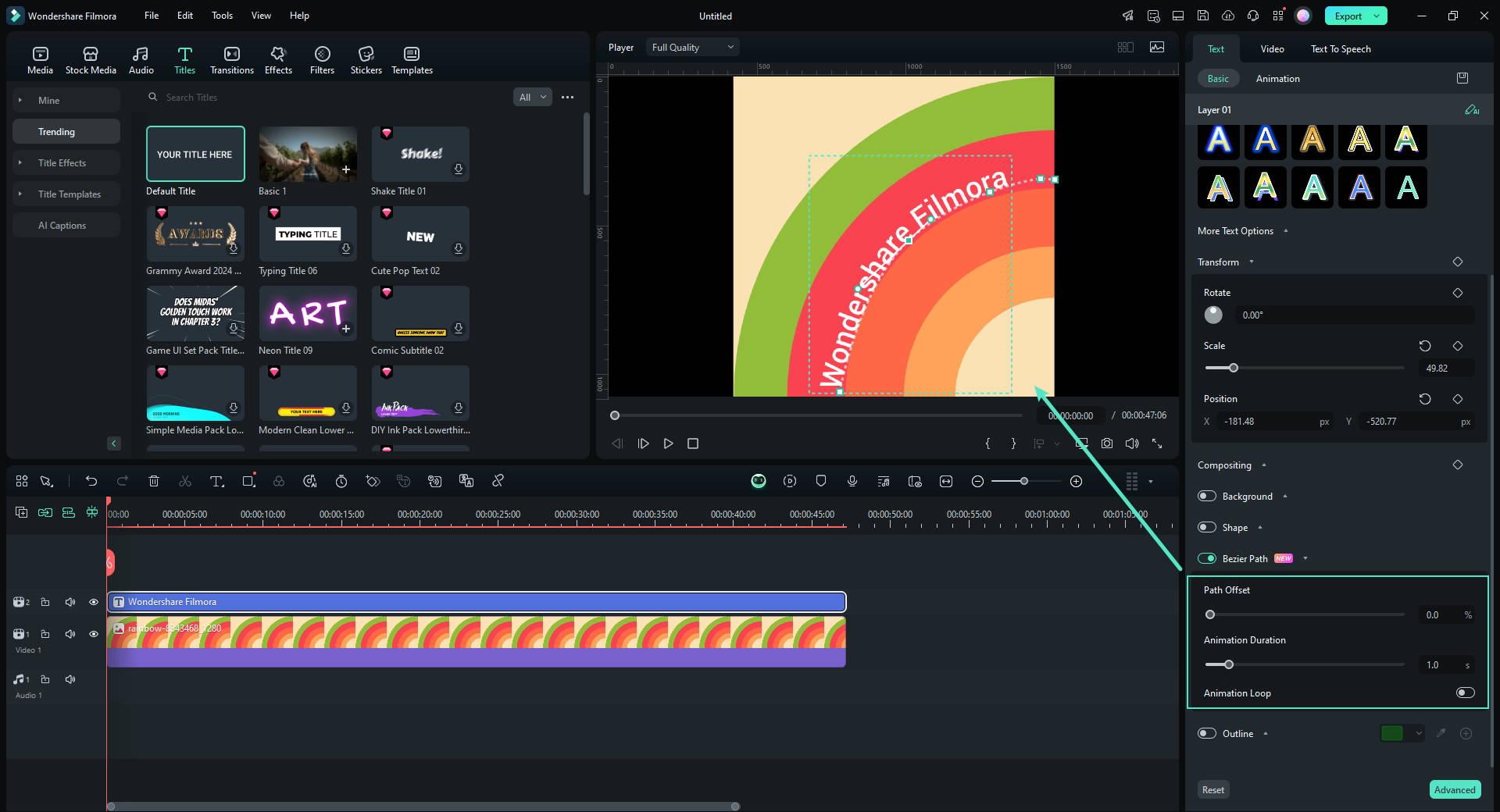Open the Transitions library
Viewport: 1500px width, 812px height.
(x=231, y=60)
